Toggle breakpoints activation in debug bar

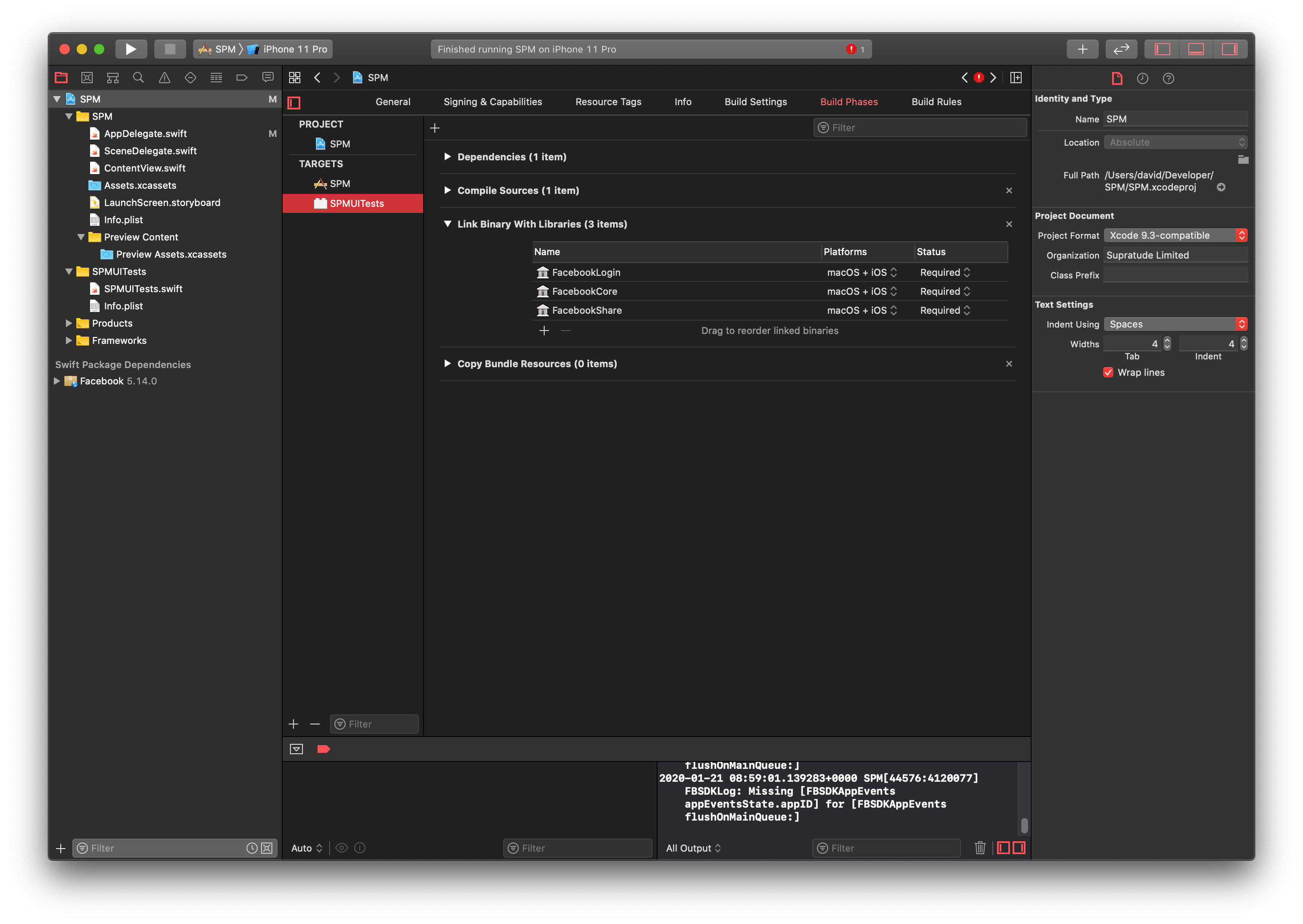[324, 749]
